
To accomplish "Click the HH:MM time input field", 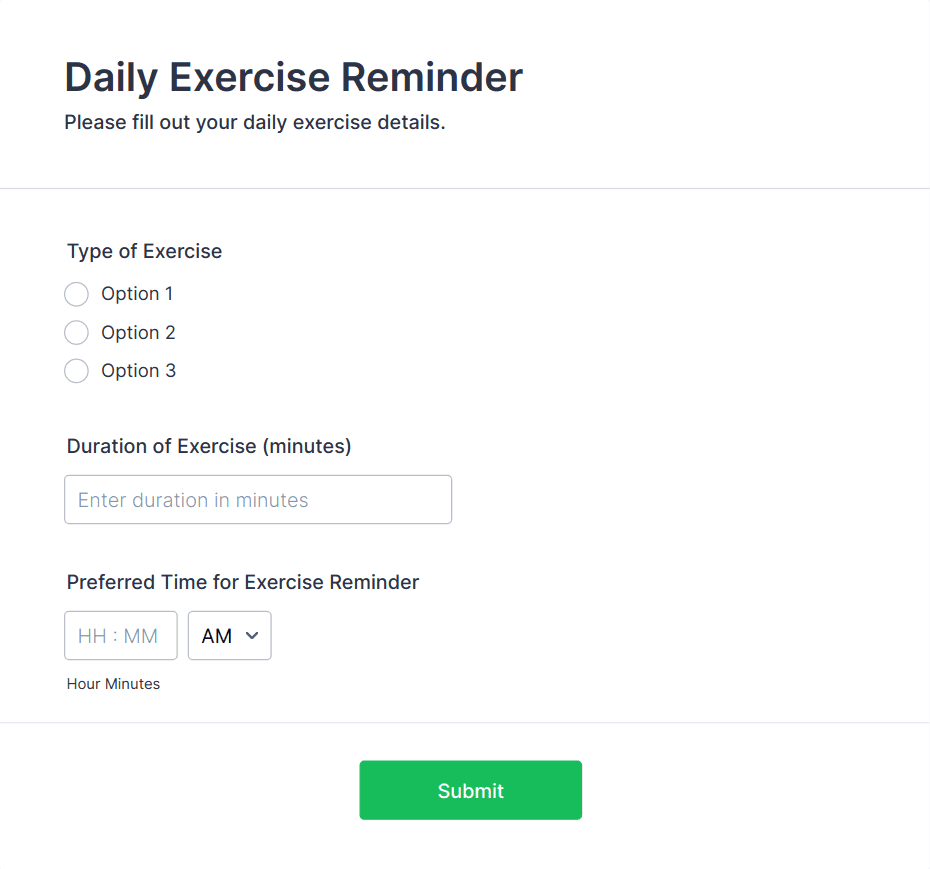I will [120, 635].
